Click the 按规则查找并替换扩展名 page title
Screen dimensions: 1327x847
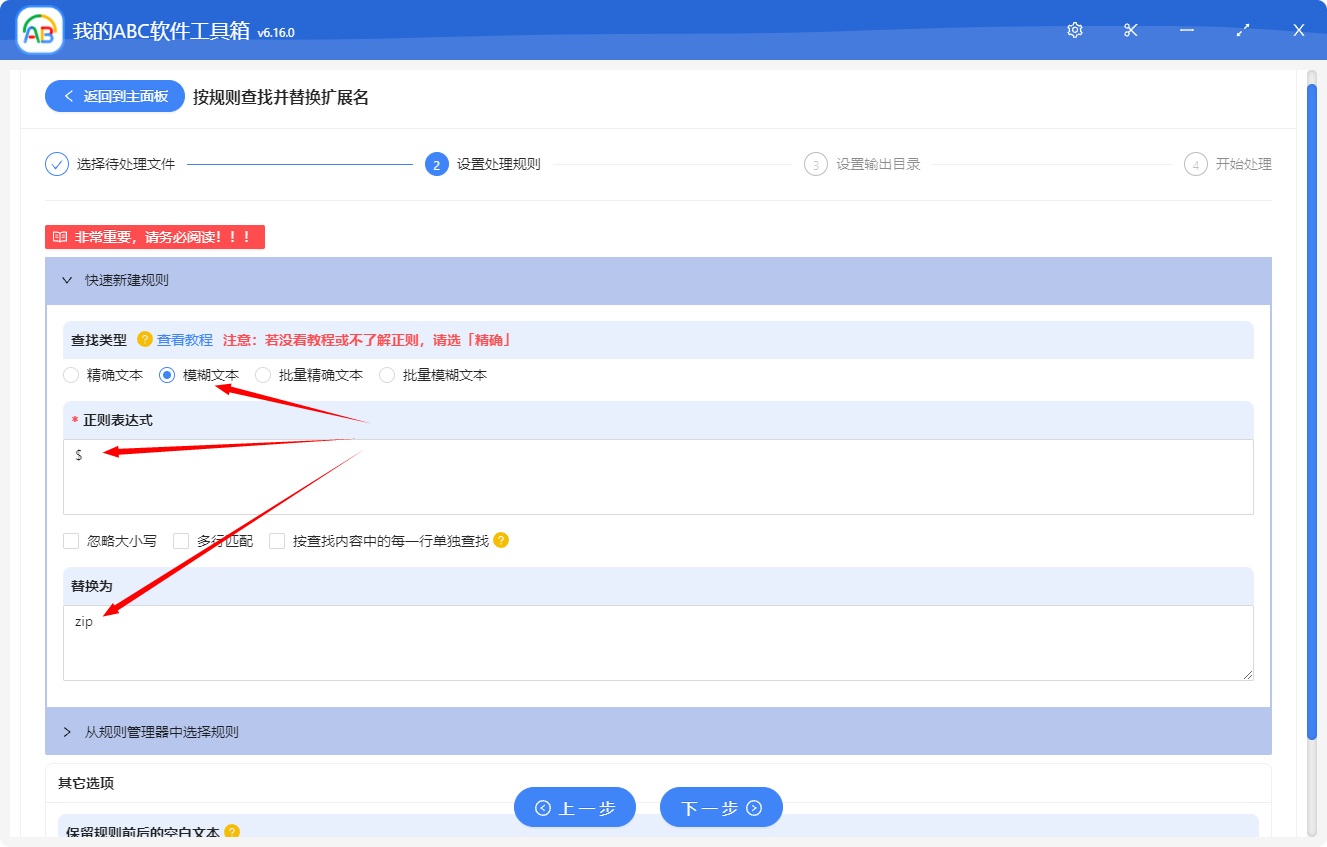click(x=281, y=97)
